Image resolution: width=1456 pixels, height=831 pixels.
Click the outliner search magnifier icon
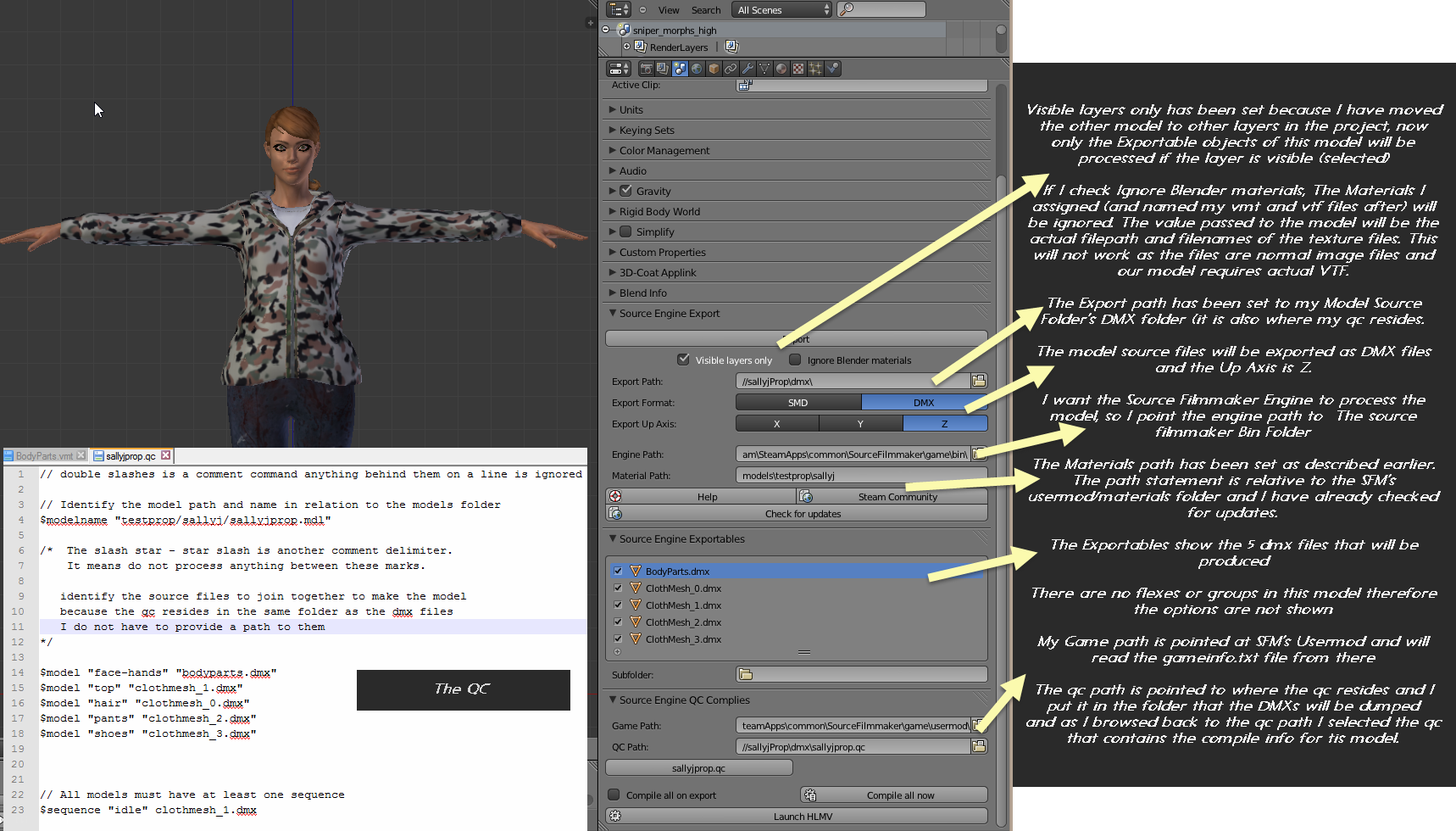[846, 9]
